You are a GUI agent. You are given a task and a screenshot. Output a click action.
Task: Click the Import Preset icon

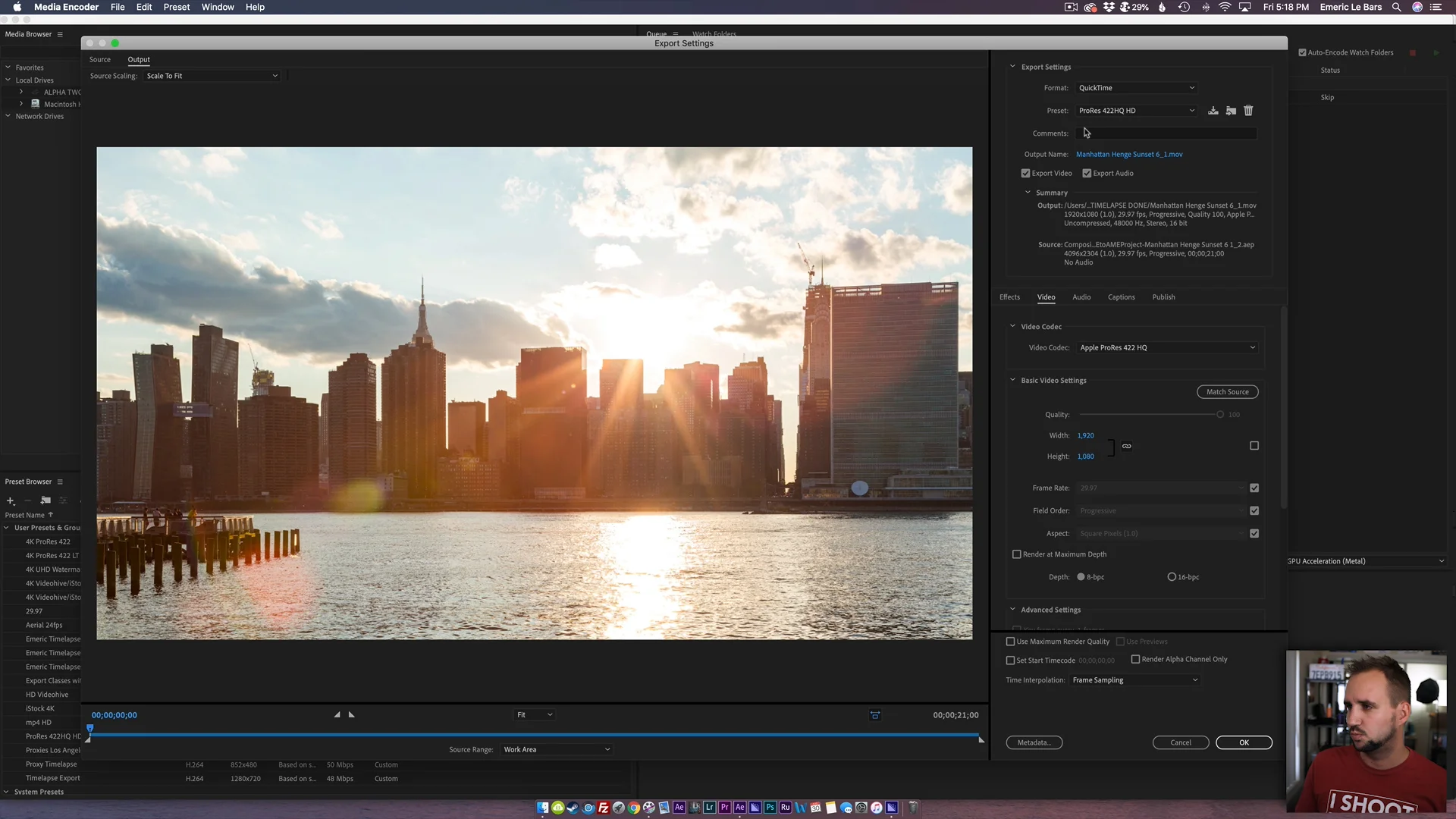[x=1231, y=111]
